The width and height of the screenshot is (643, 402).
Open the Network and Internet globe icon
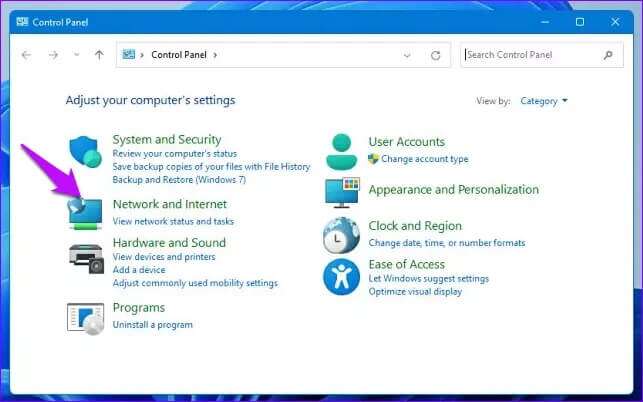[85, 213]
